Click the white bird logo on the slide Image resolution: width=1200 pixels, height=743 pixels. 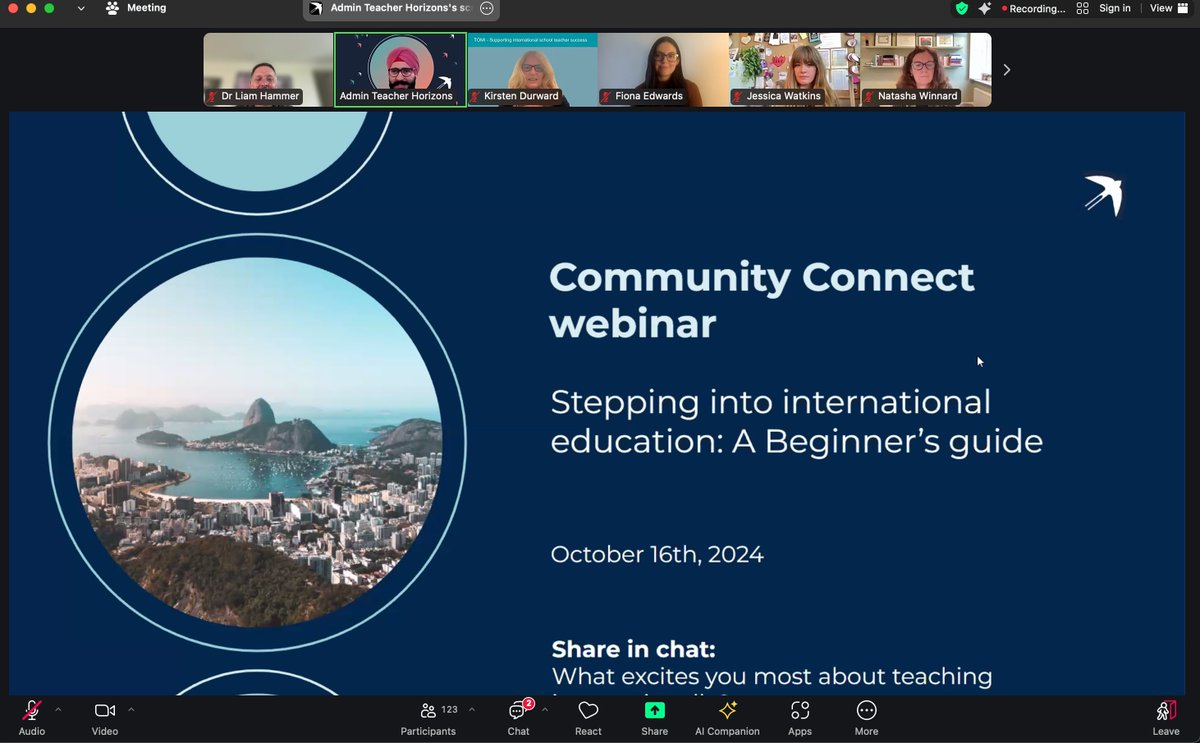coord(1104,195)
